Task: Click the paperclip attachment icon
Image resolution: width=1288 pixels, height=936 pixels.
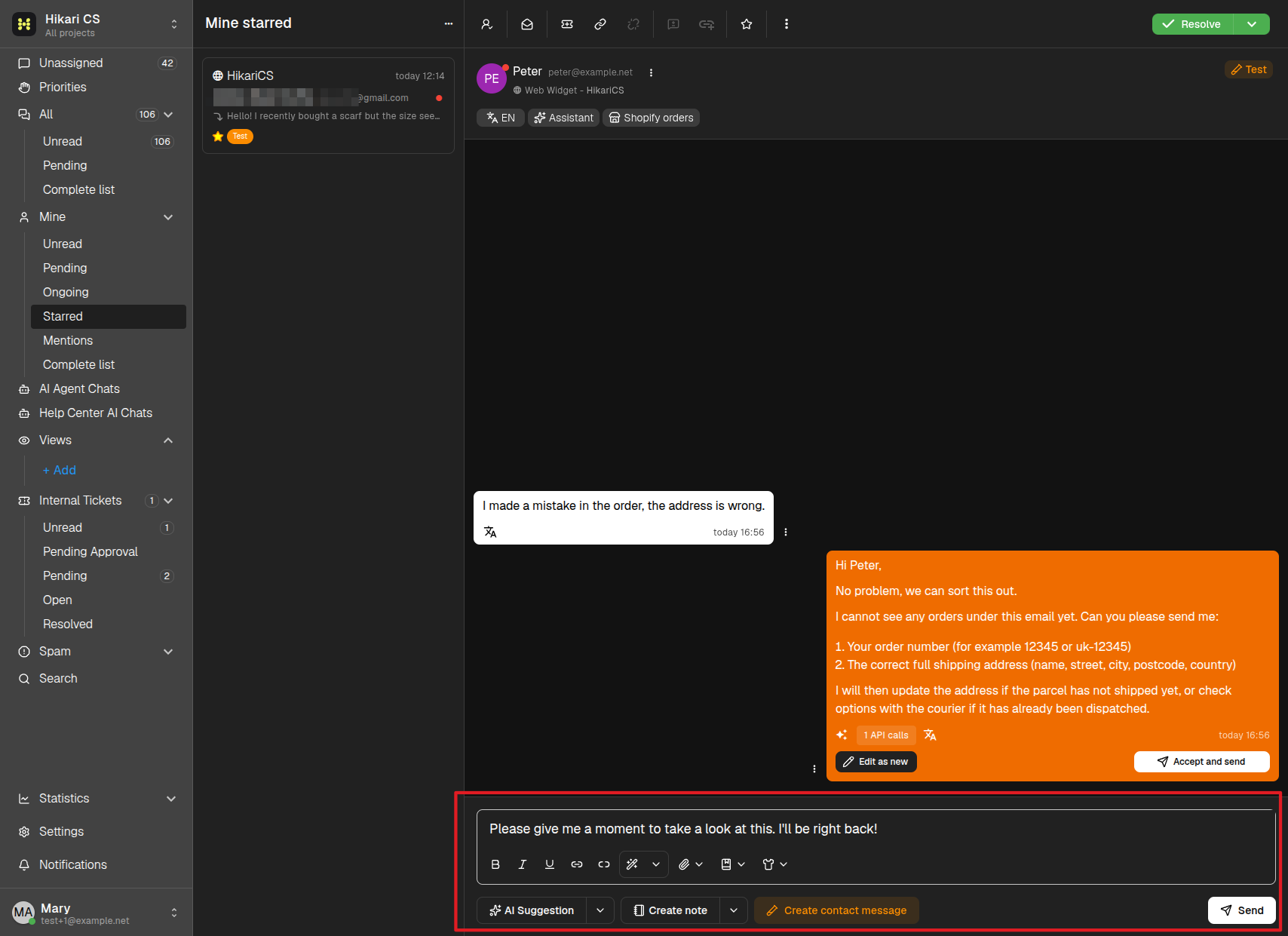Action: [x=684, y=864]
